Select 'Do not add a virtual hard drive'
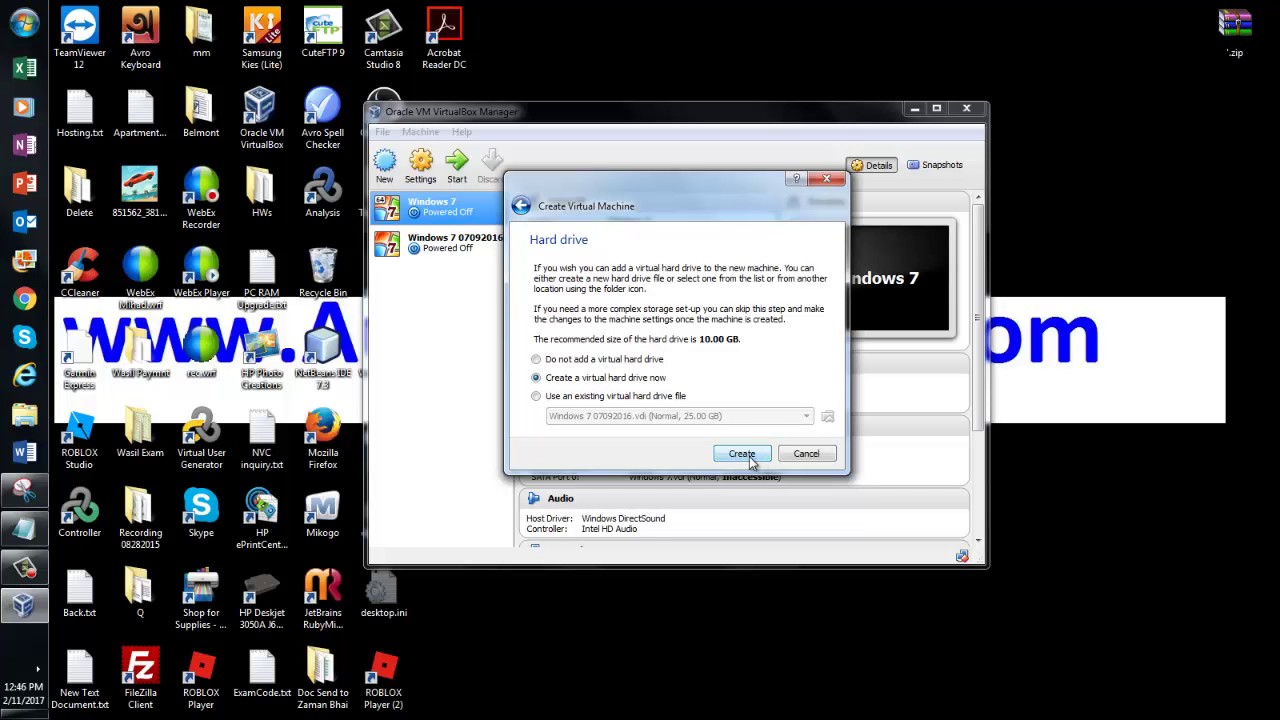 tap(597, 359)
